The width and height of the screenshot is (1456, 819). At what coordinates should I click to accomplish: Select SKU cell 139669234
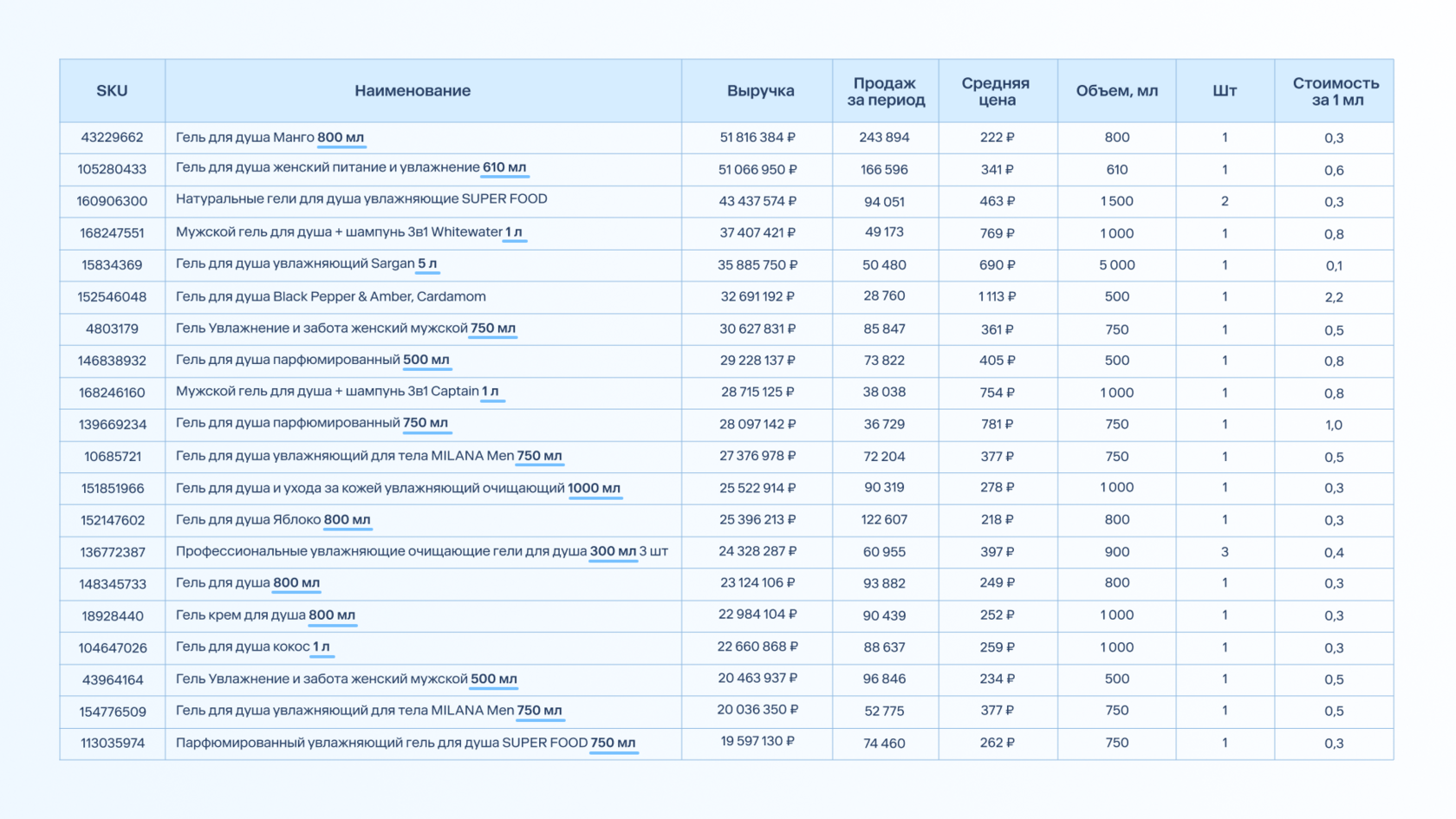pyautogui.click(x=112, y=425)
